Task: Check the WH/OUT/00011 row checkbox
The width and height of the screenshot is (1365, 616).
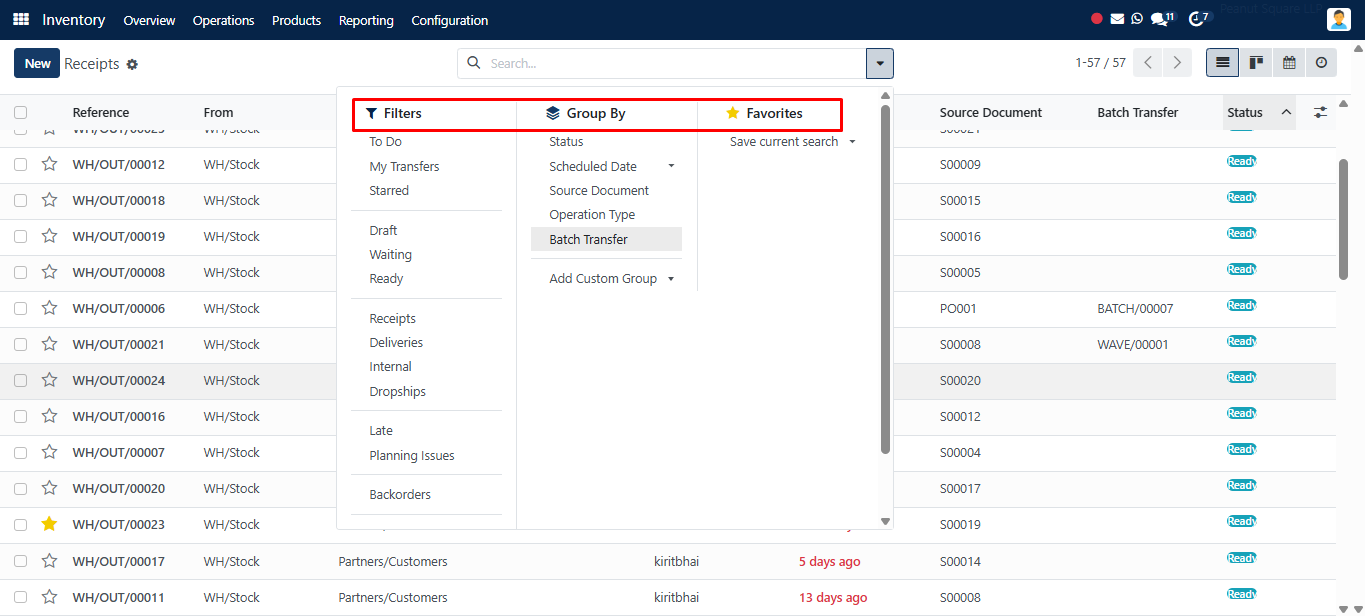Action: pyautogui.click(x=21, y=597)
